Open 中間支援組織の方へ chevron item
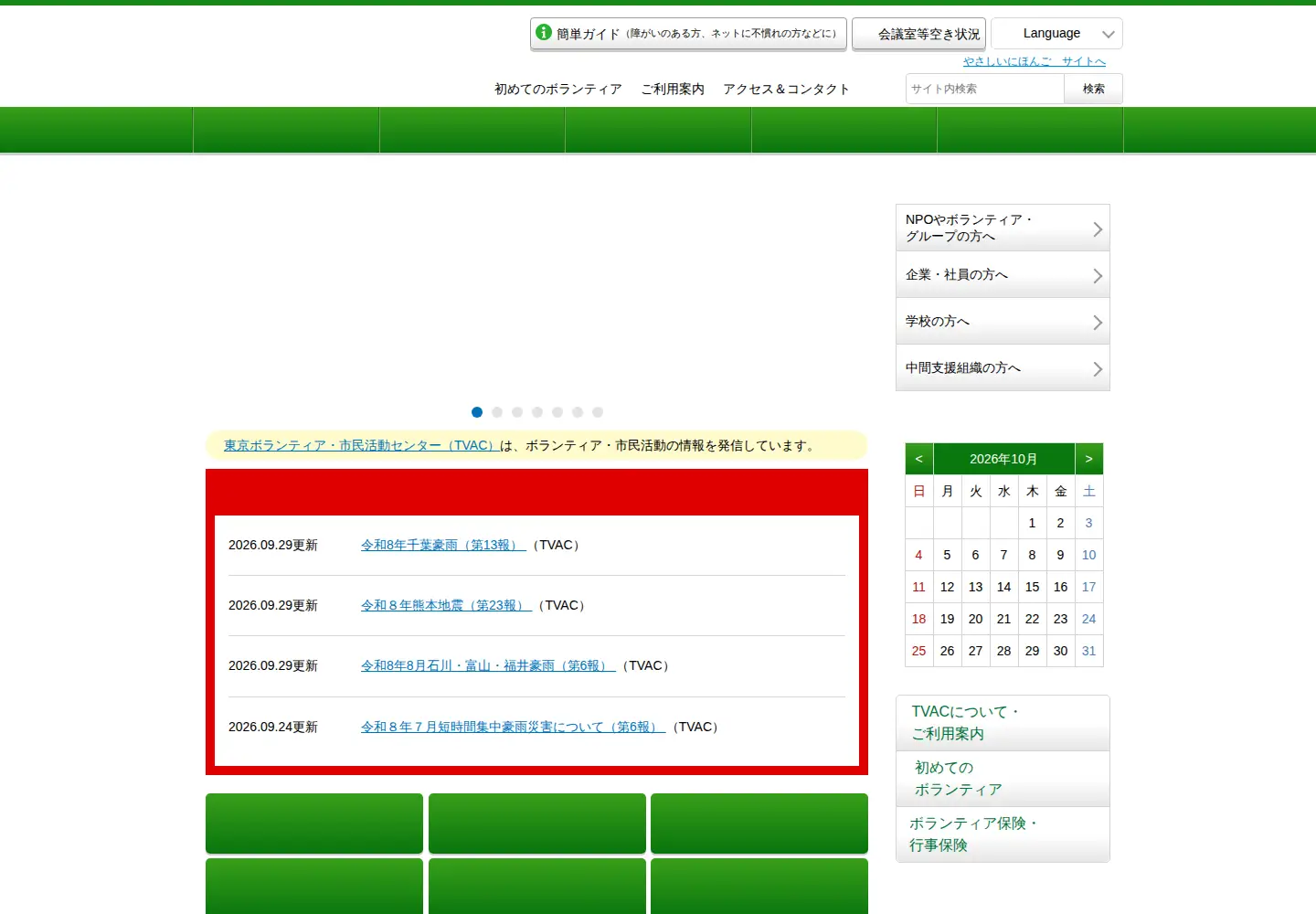The height and width of the screenshot is (914, 1316). click(x=1003, y=368)
